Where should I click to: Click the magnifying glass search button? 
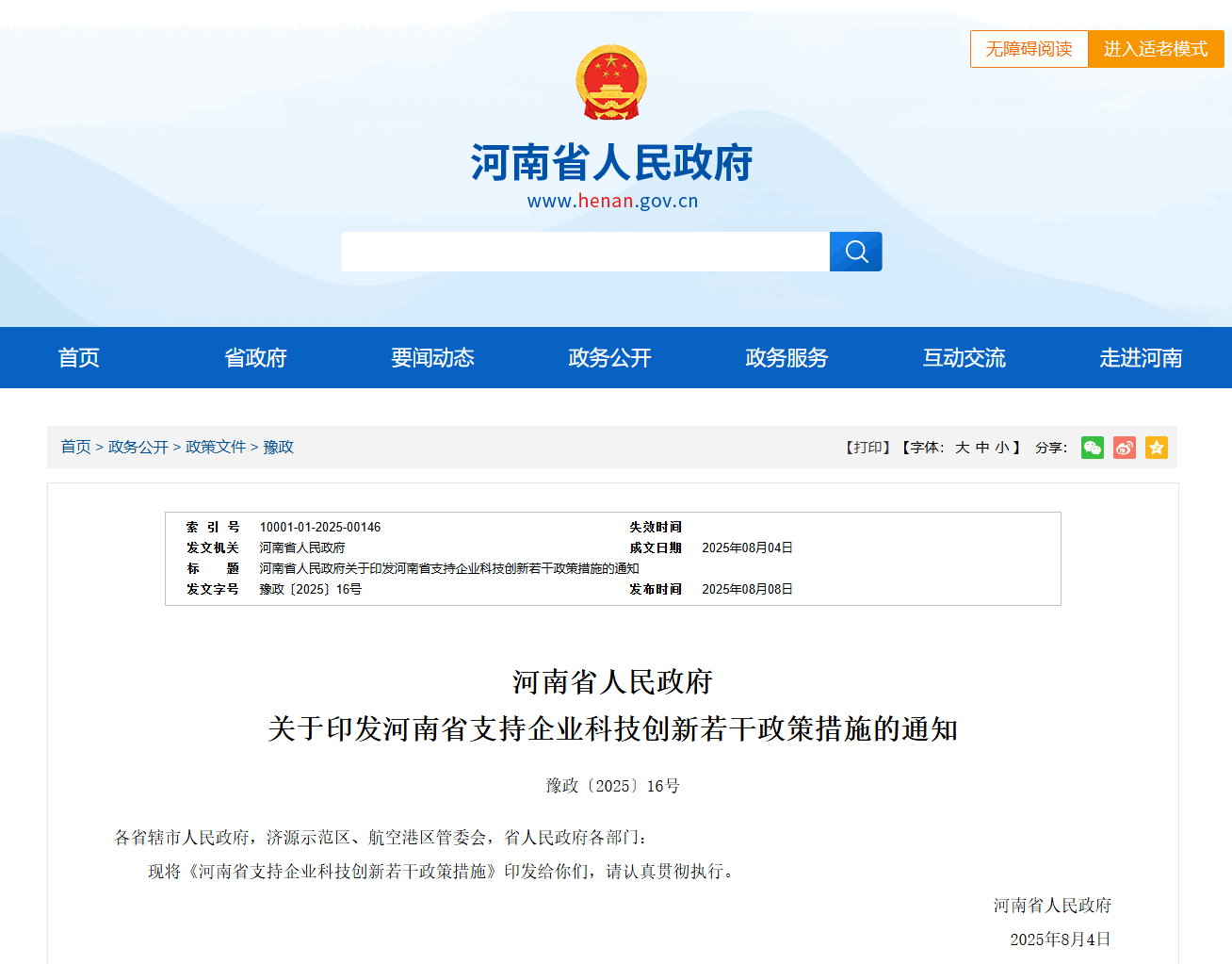855,252
